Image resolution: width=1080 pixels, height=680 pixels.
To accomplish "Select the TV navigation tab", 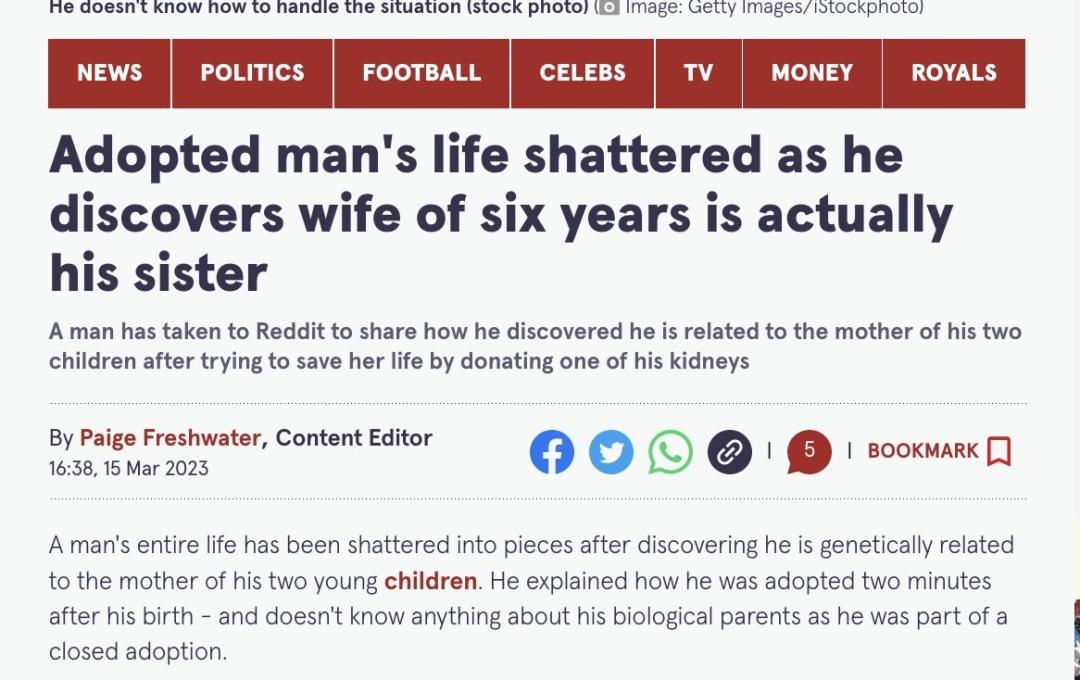I will [x=698, y=73].
